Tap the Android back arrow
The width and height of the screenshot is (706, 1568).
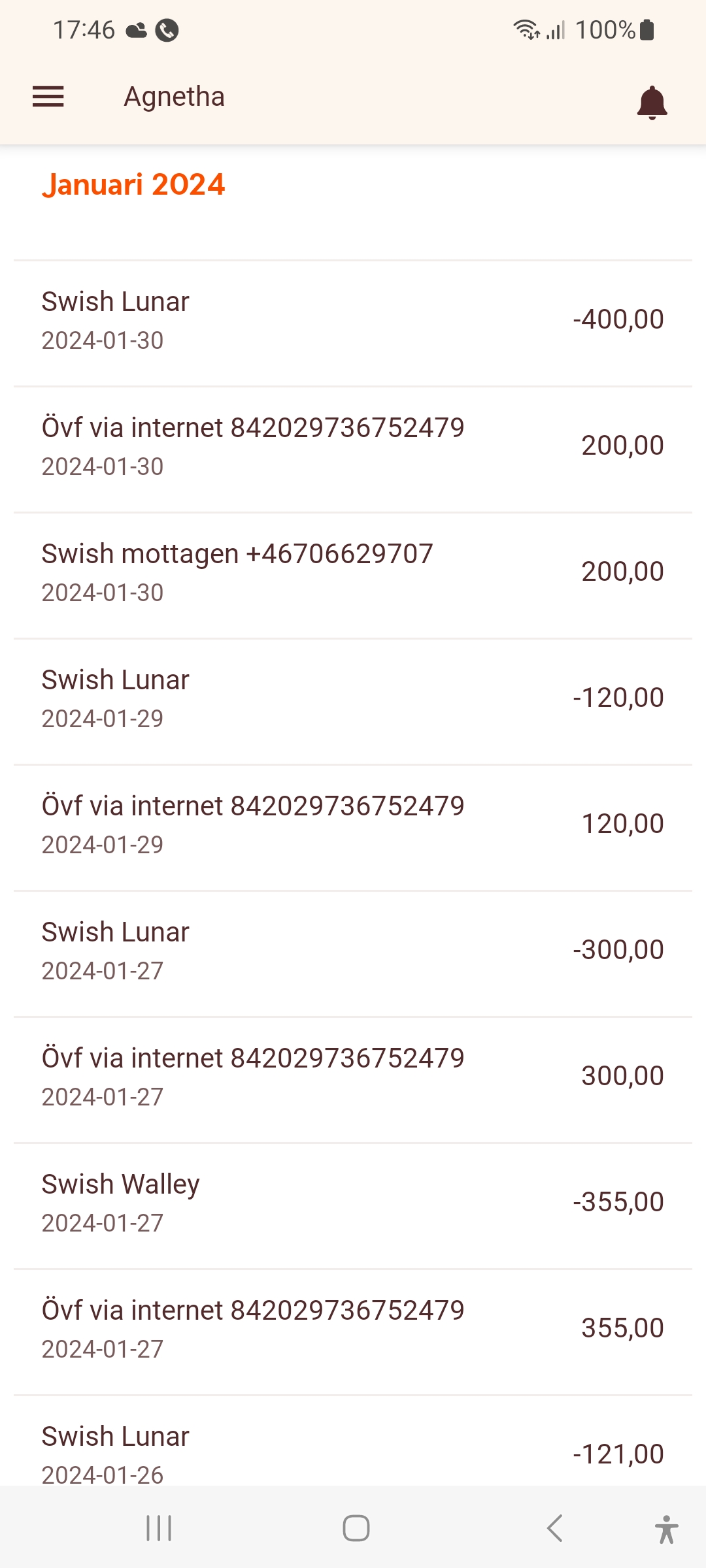554,1528
